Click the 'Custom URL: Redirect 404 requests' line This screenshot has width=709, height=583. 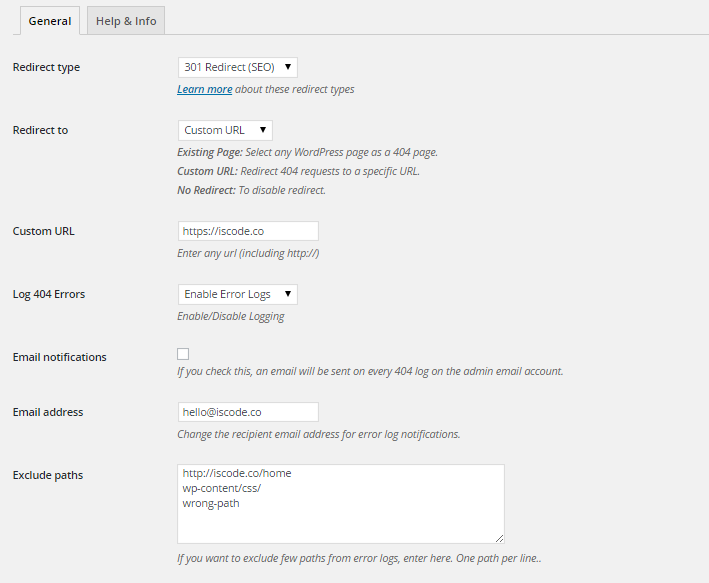(x=298, y=171)
